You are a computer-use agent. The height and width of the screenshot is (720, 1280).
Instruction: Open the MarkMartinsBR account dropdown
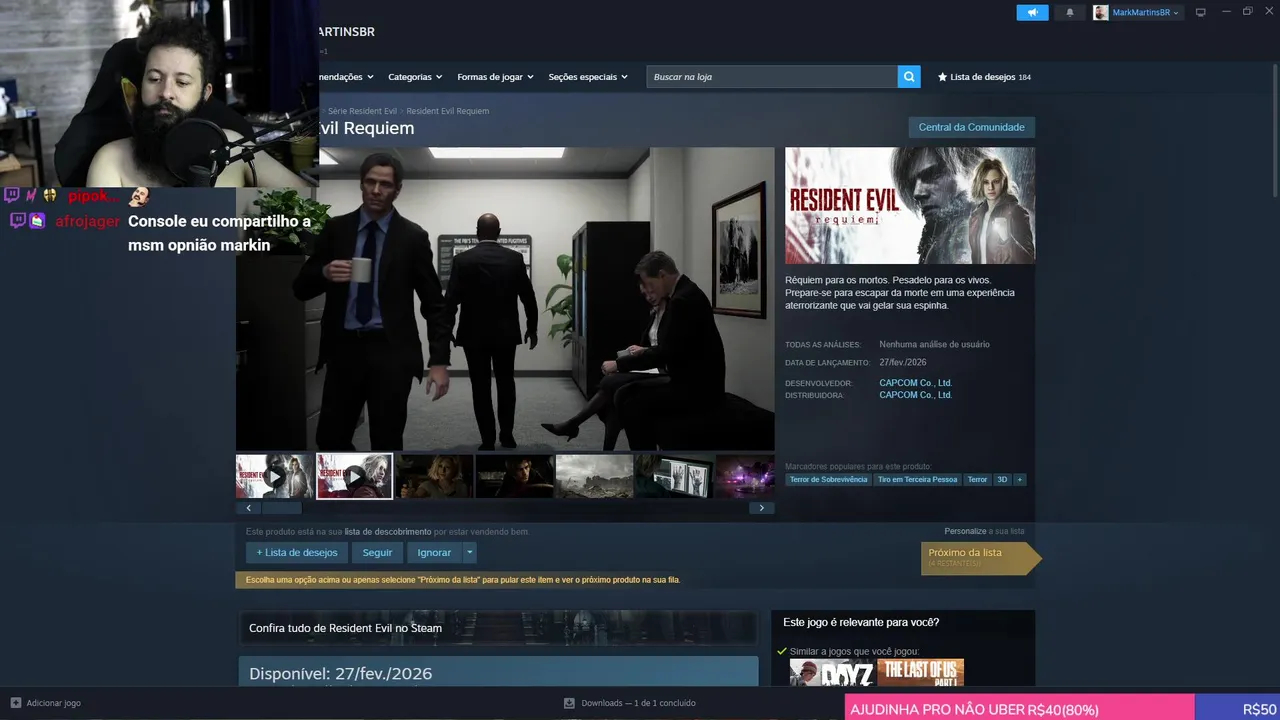pos(1137,13)
